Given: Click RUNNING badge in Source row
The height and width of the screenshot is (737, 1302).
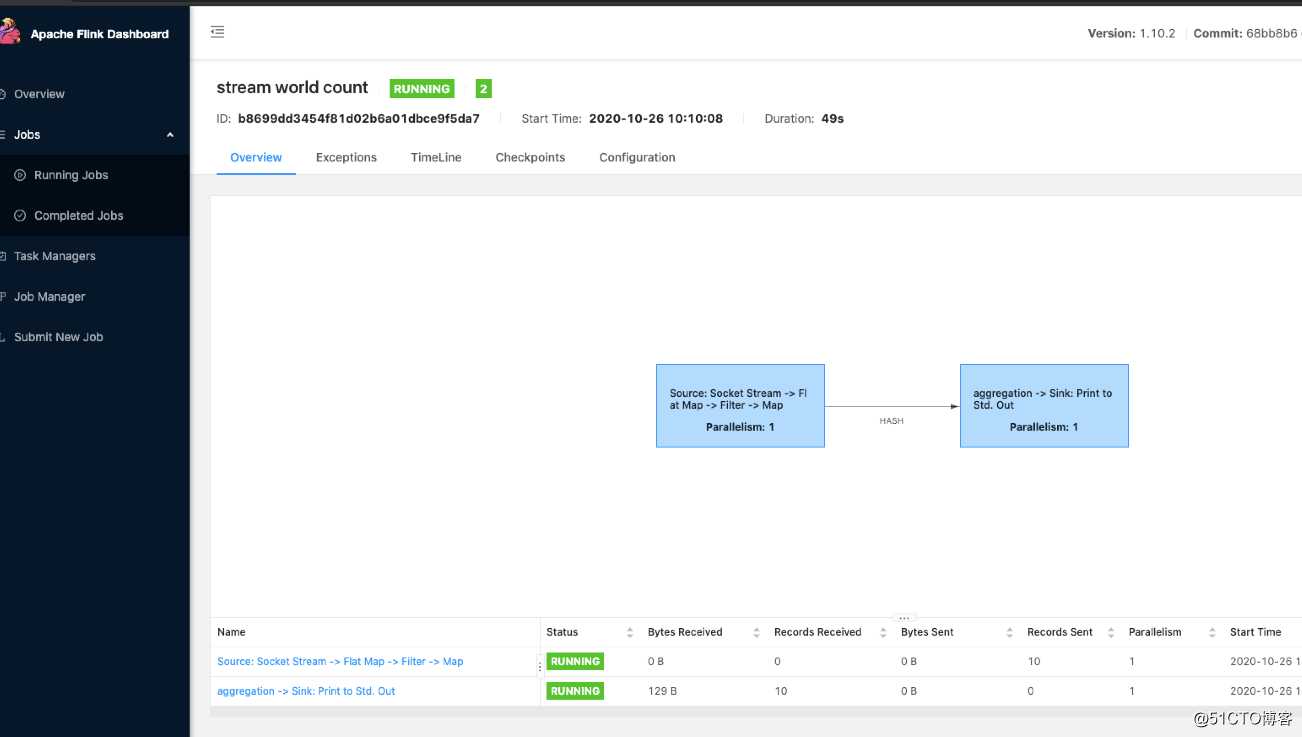Looking at the screenshot, I should (575, 661).
